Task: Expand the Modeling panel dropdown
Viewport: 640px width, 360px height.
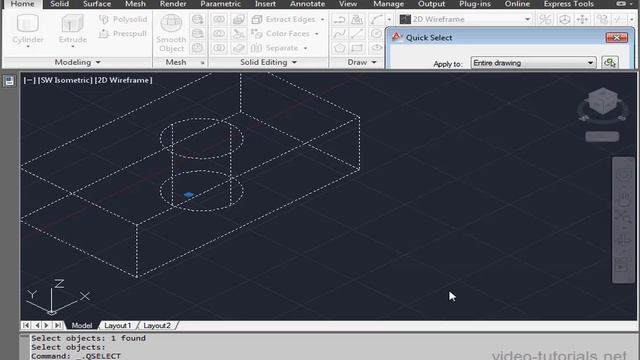Action: click(77, 62)
